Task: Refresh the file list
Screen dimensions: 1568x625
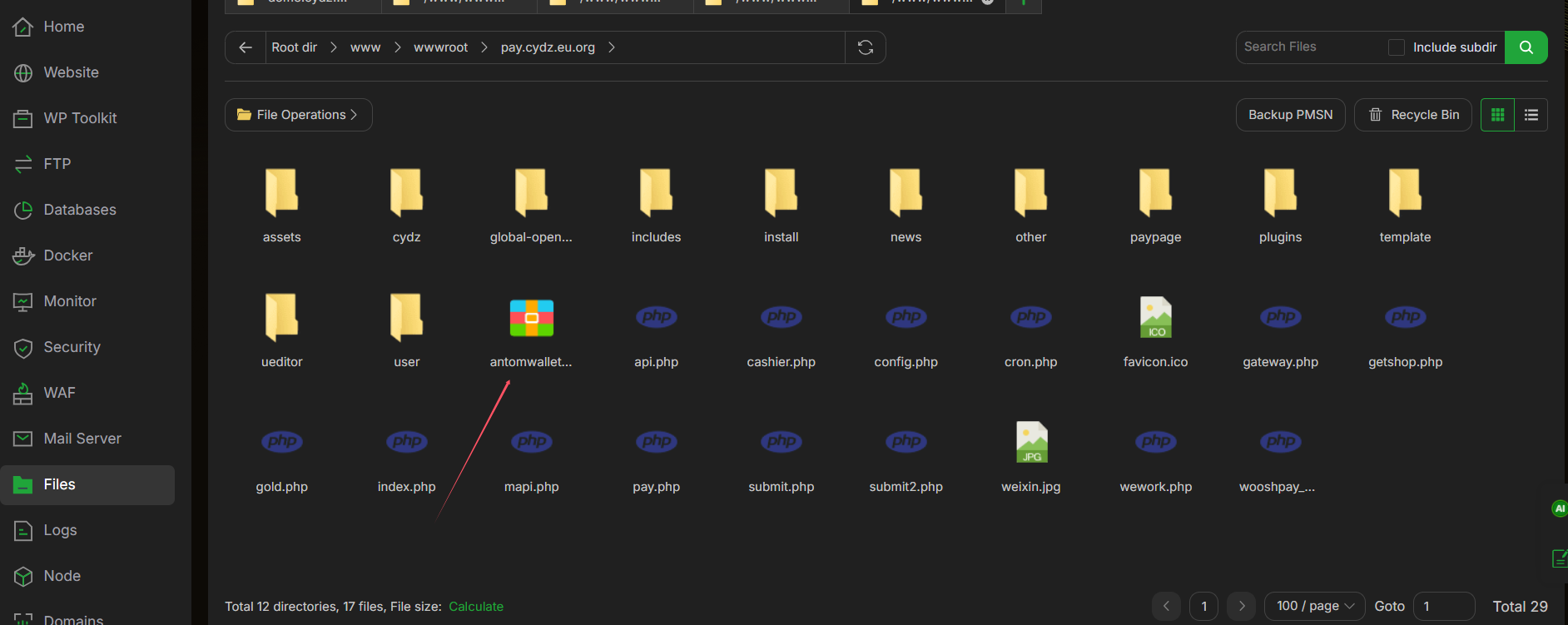Action: pos(866,47)
